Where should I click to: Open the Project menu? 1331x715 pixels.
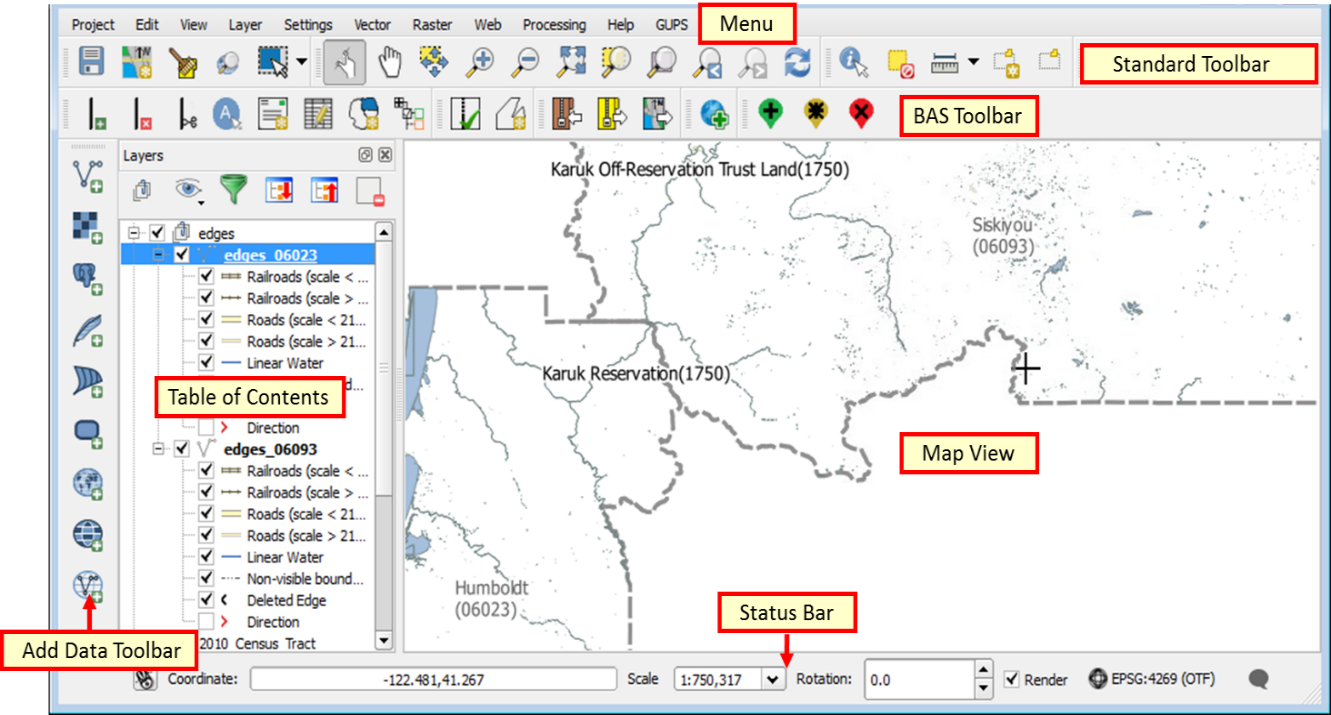pyautogui.click(x=93, y=24)
